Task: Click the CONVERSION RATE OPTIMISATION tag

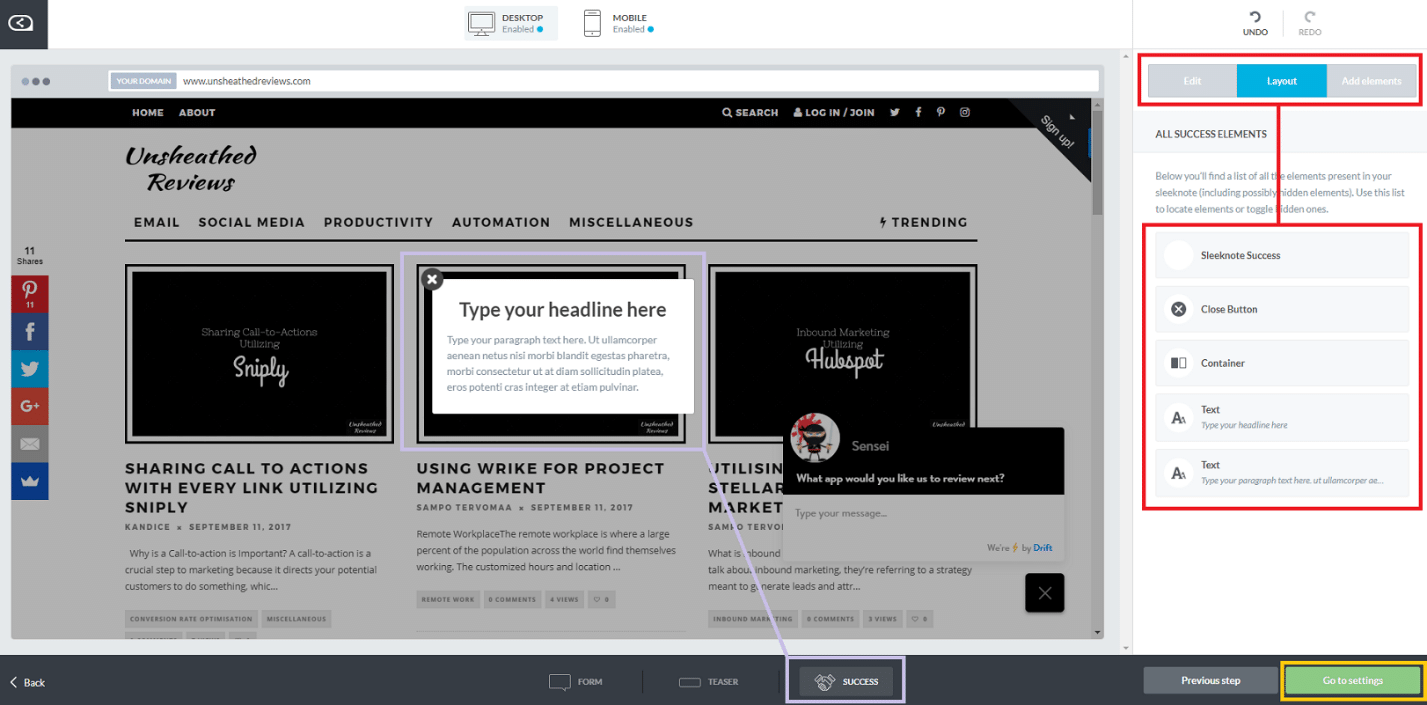Action: [191, 619]
